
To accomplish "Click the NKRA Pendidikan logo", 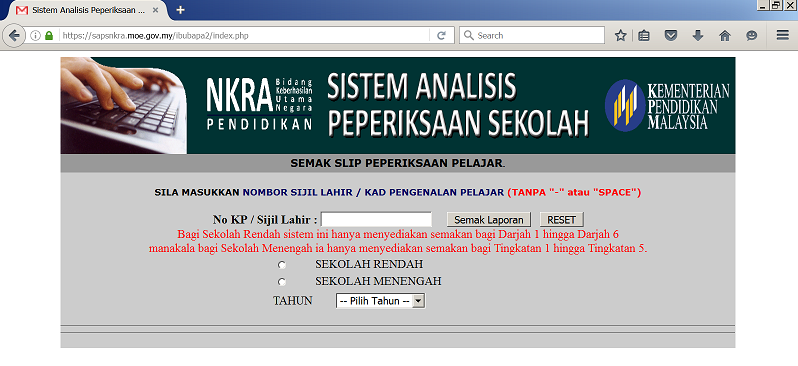I will point(259,104).
